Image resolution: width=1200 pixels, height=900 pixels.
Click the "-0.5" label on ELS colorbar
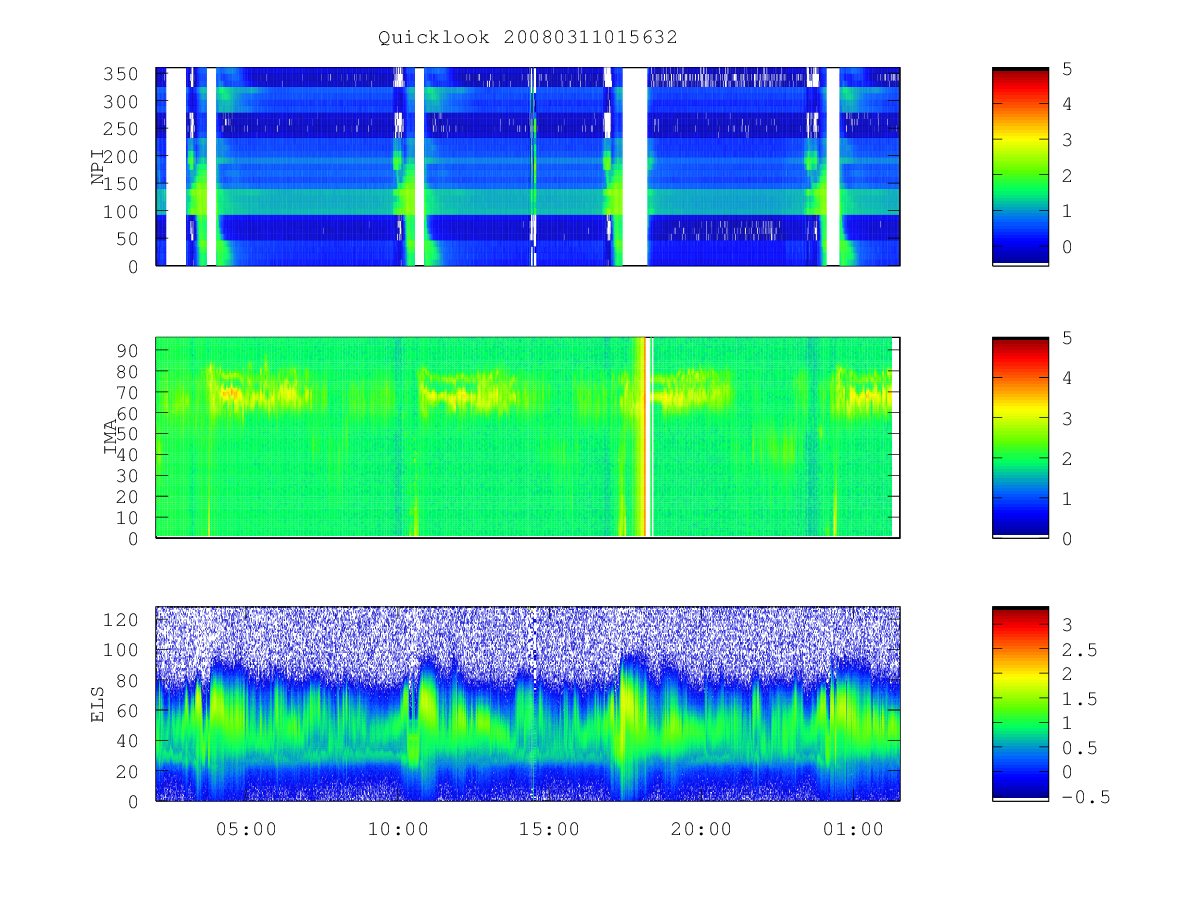pyautogui.click(x=1084, y=797)
